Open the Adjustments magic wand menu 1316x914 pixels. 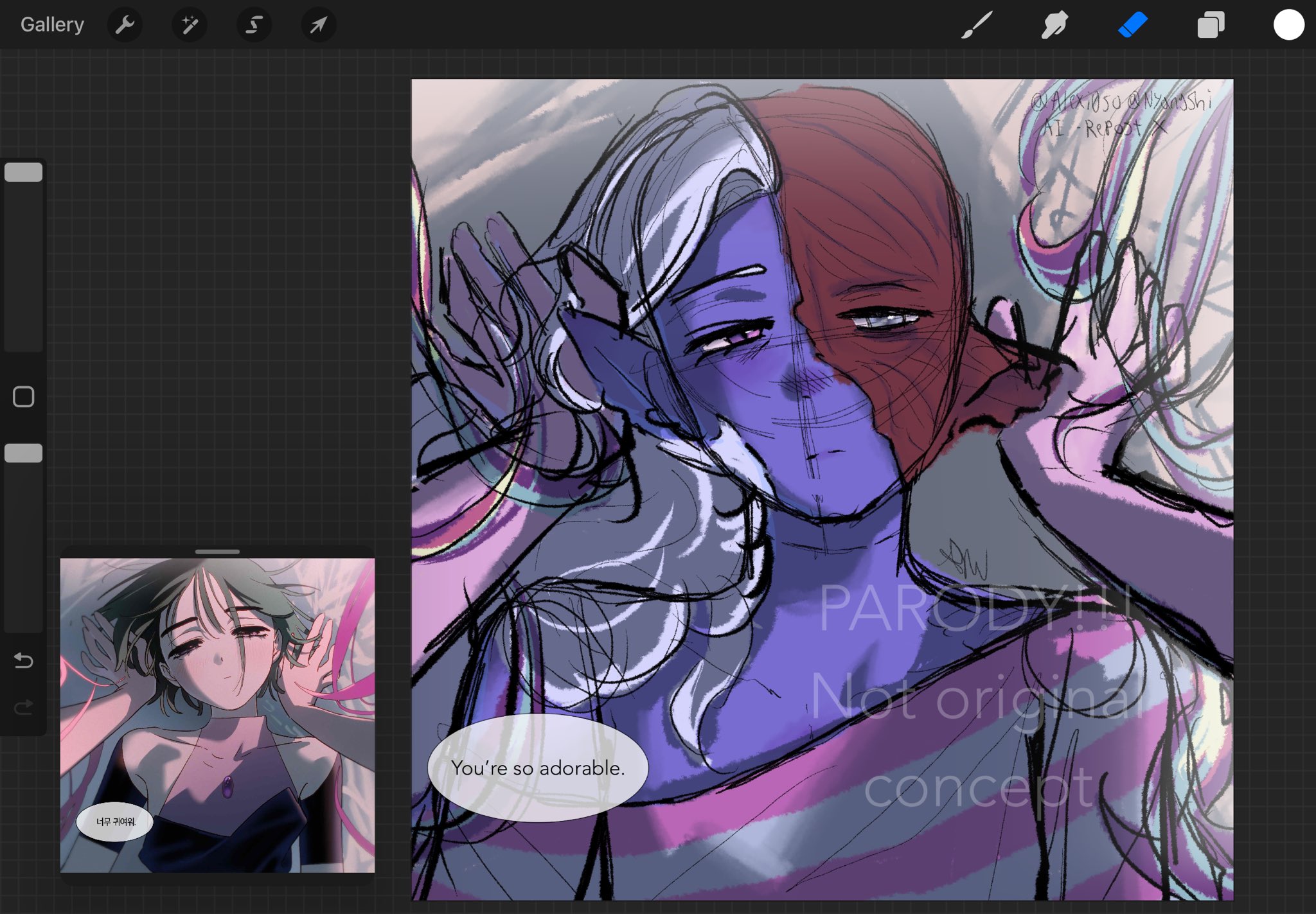tap(190, 25)
